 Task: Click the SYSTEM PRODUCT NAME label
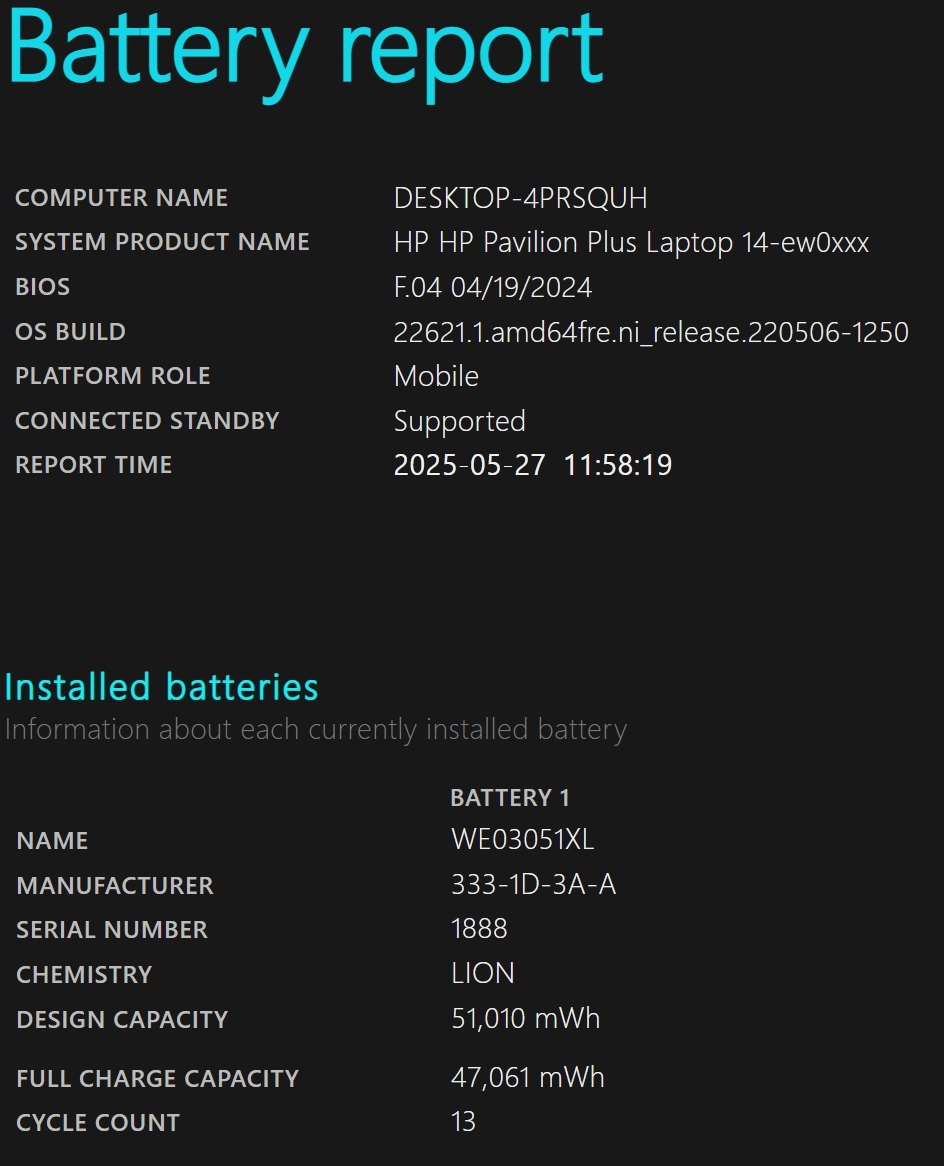162,242
